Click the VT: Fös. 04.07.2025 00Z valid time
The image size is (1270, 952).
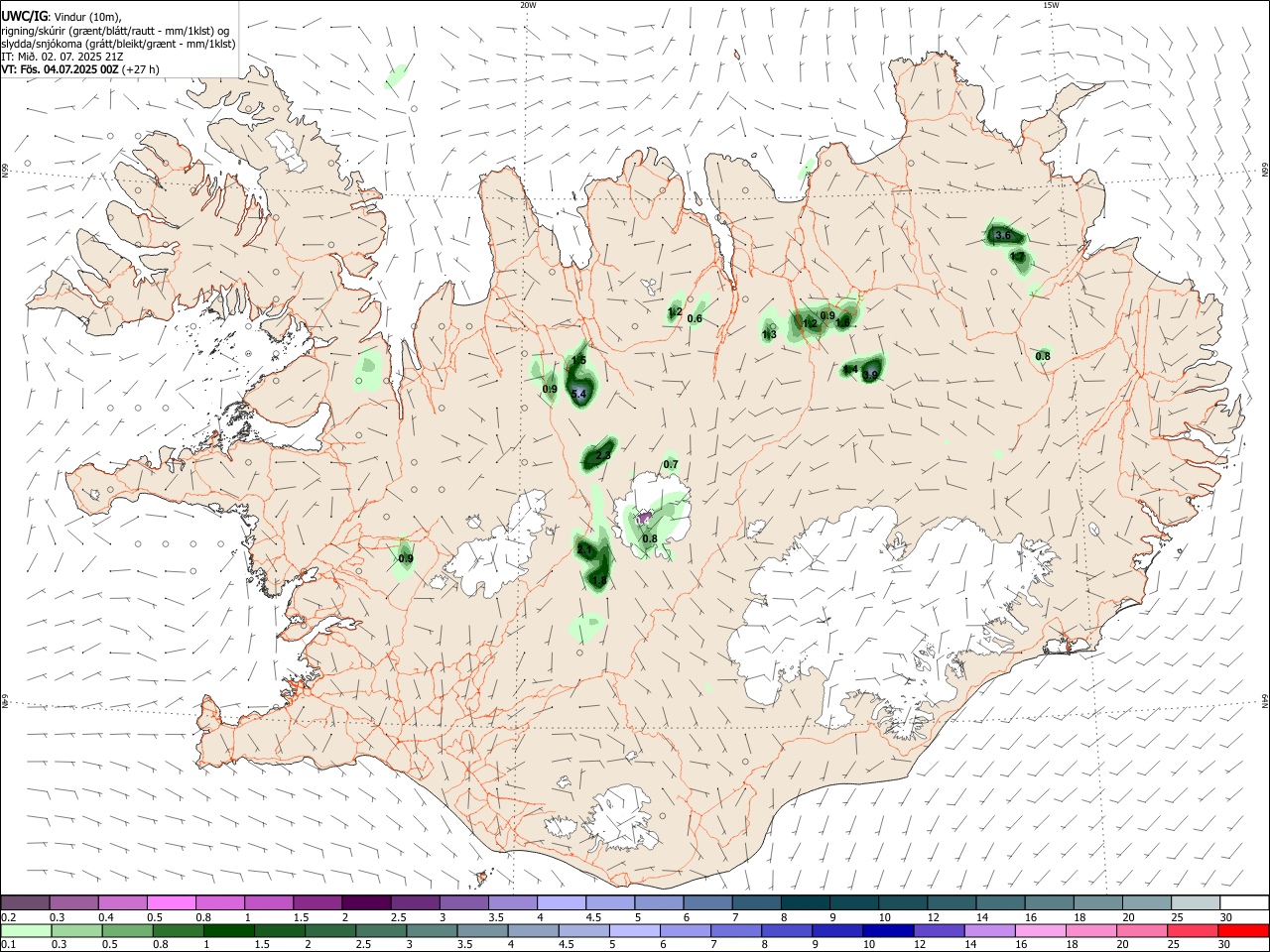(61, 69)
